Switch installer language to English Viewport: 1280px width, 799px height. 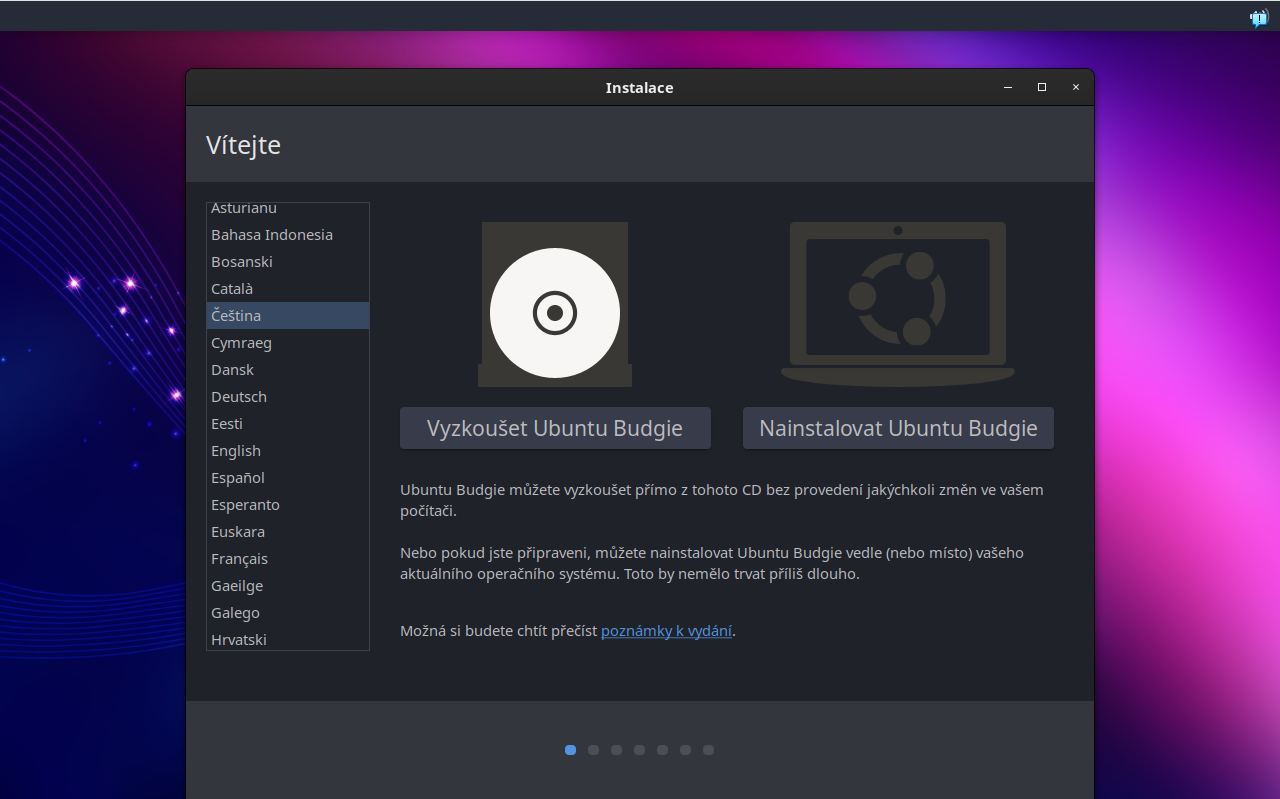click(x=288, y=451)
